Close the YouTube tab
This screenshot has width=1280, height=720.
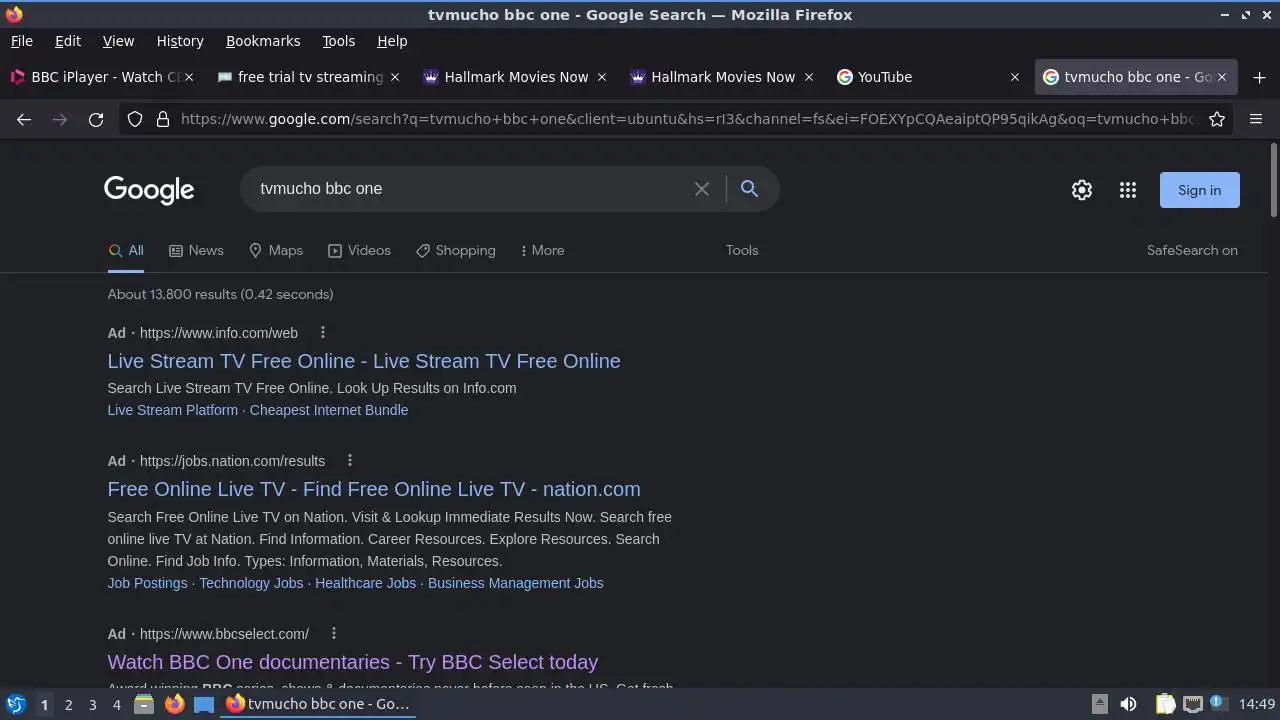pyautogui.click(x=1015, y=77)
